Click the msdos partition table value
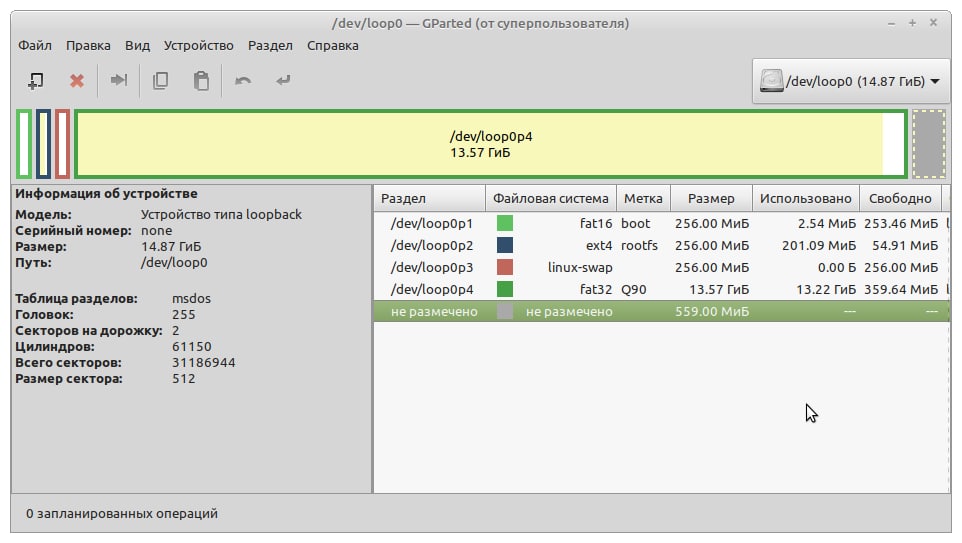Image resolution: width=962 pixels, height=543 pixels. 191,299
